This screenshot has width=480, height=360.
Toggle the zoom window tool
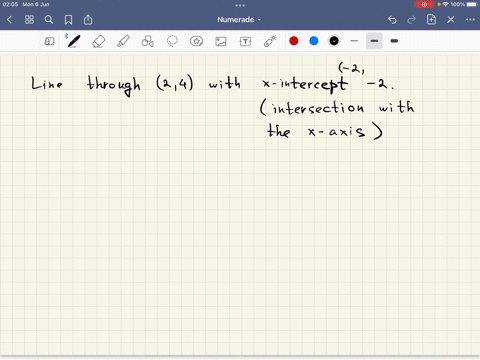click(49, 41)
